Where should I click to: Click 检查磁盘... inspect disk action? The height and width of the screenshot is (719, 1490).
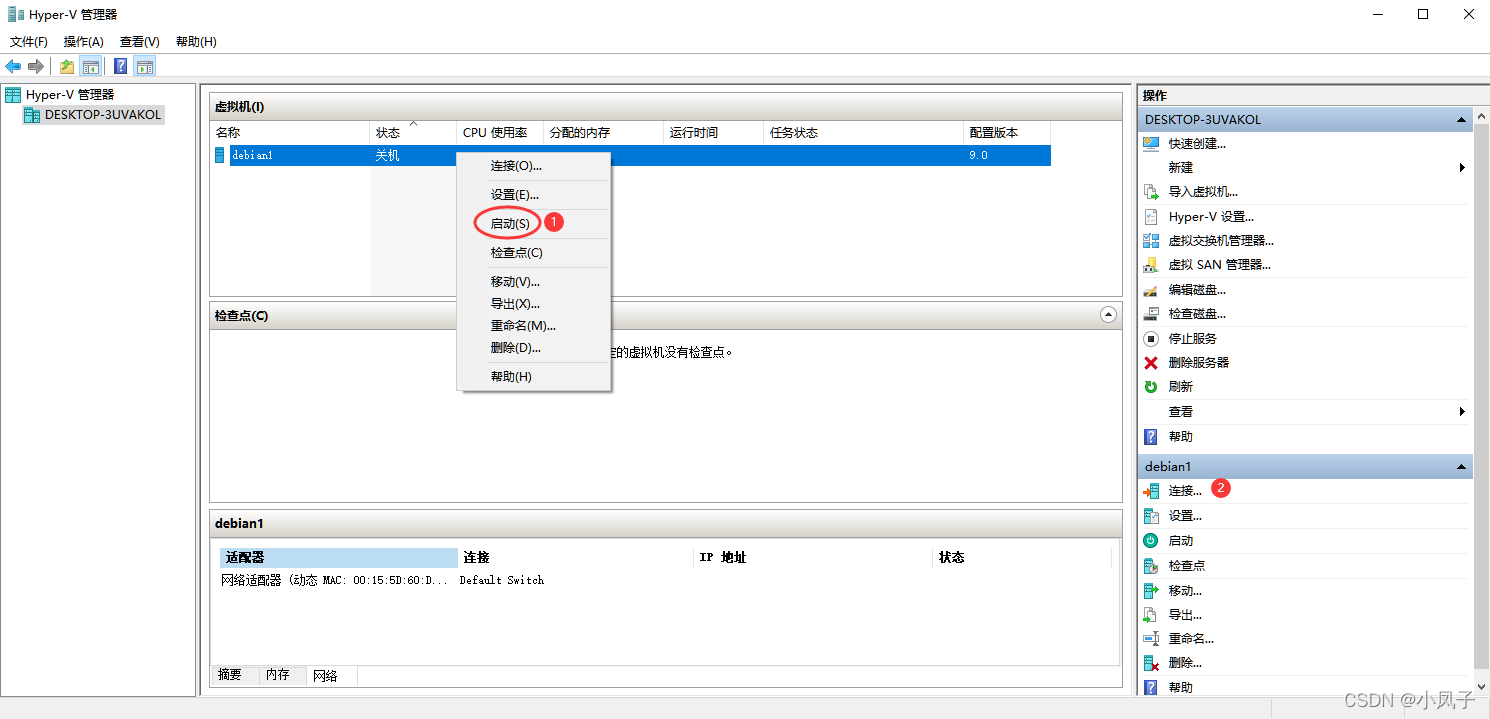point(1197,314)
